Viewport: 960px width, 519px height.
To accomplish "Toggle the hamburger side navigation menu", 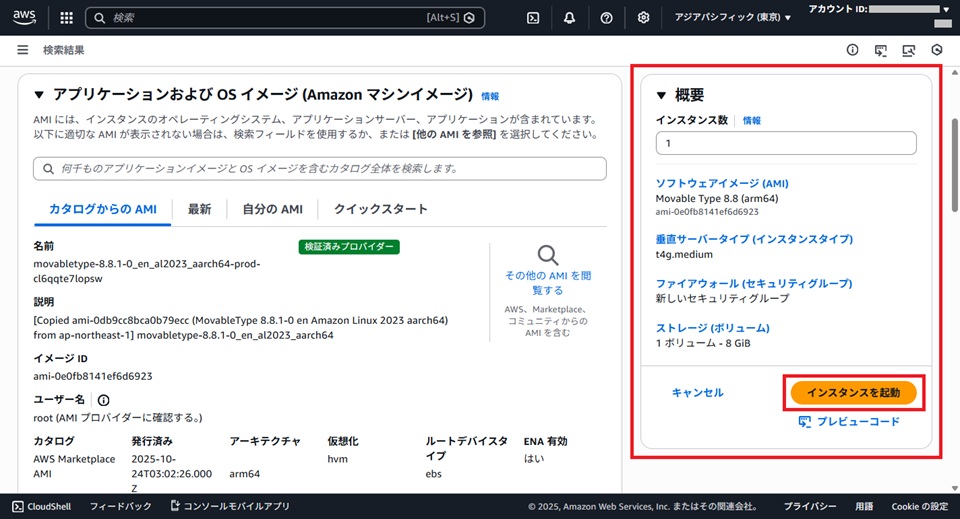I will point(22,50).
